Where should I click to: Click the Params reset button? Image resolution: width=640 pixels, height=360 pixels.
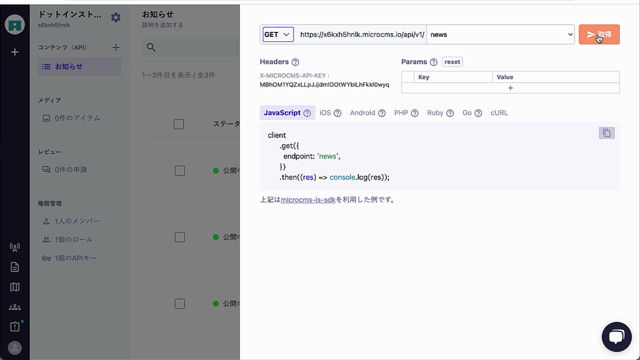(x=452, y=62)
